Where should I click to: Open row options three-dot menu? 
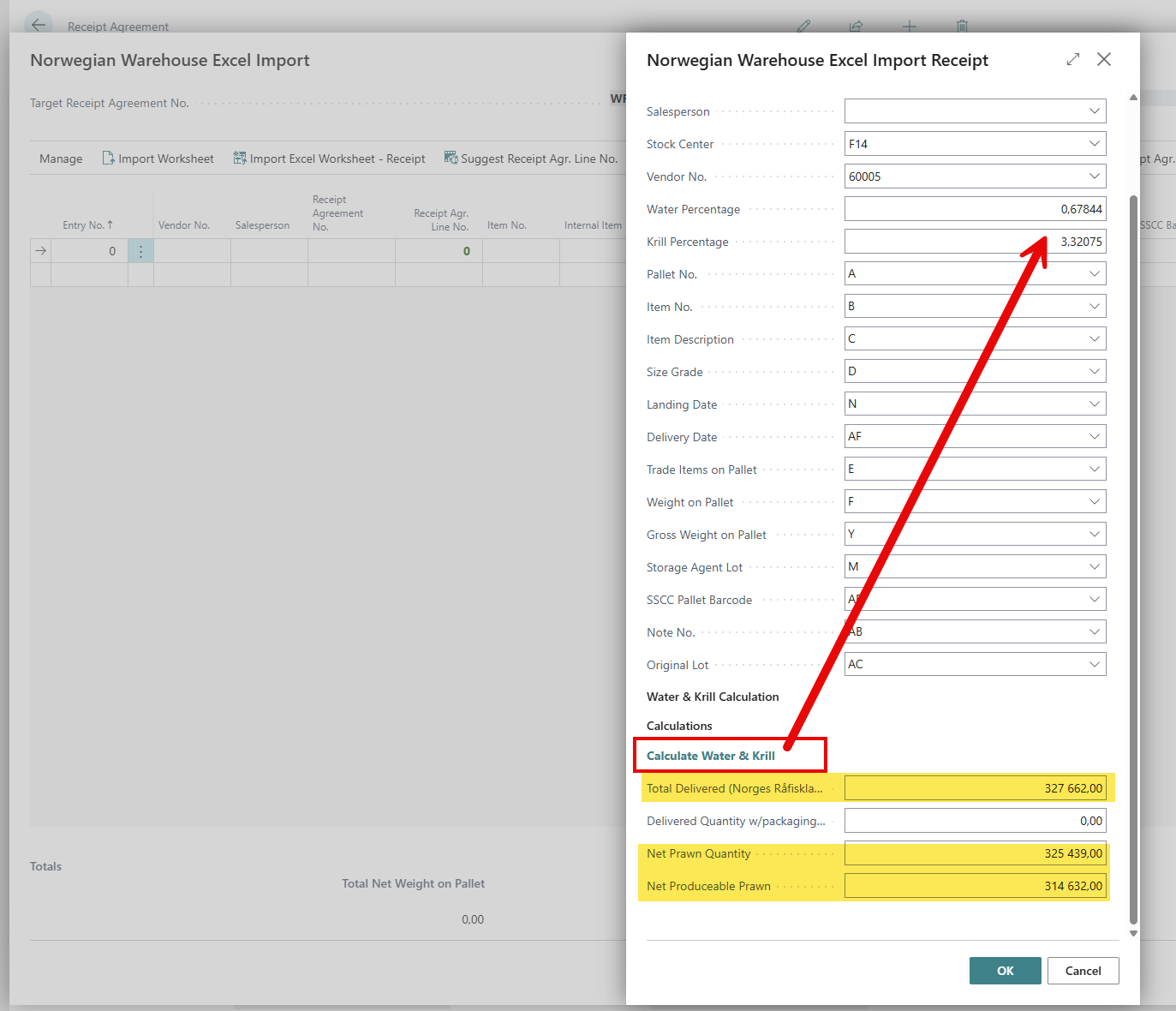click(140, 251)
